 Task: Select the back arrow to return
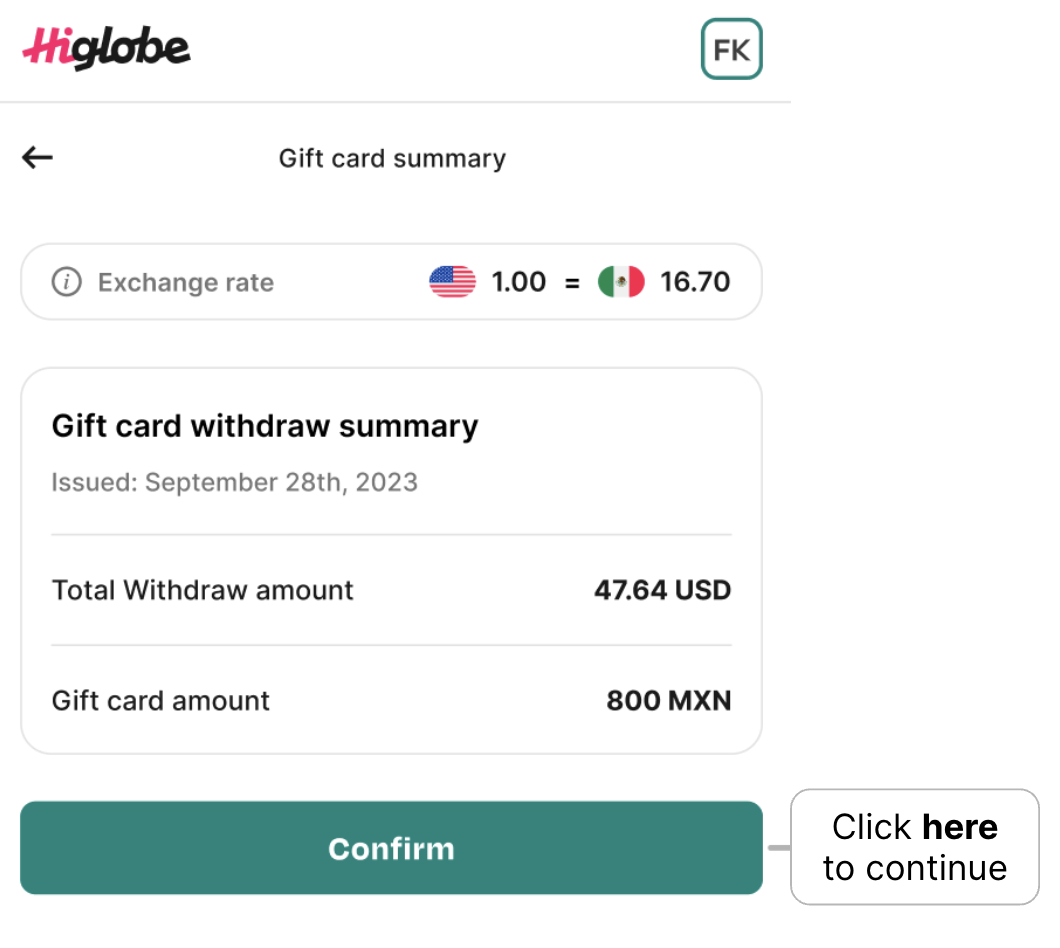[x=36, y=157]
